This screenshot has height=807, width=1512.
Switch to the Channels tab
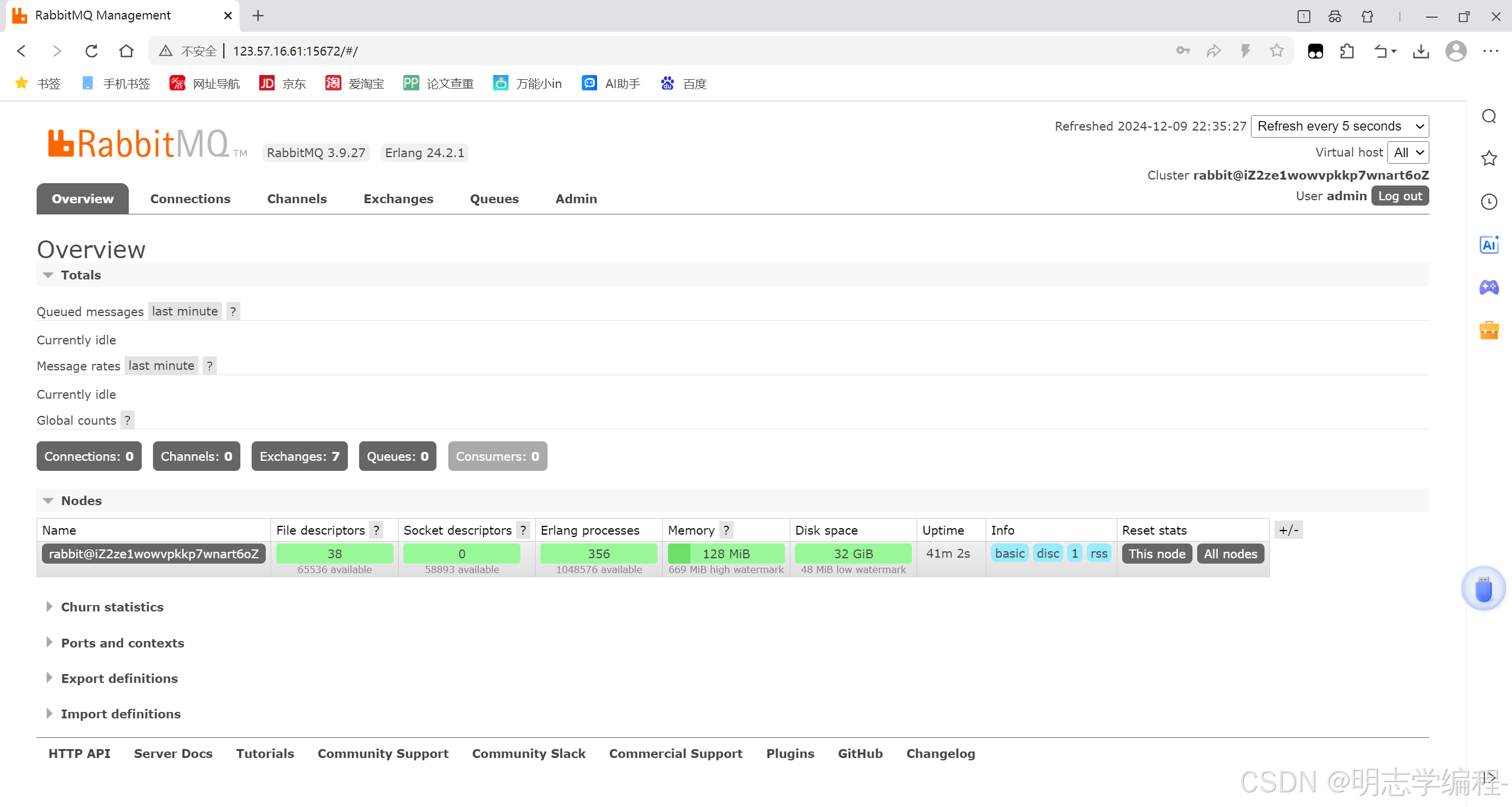pyautogui.click(x=296, y=199)
